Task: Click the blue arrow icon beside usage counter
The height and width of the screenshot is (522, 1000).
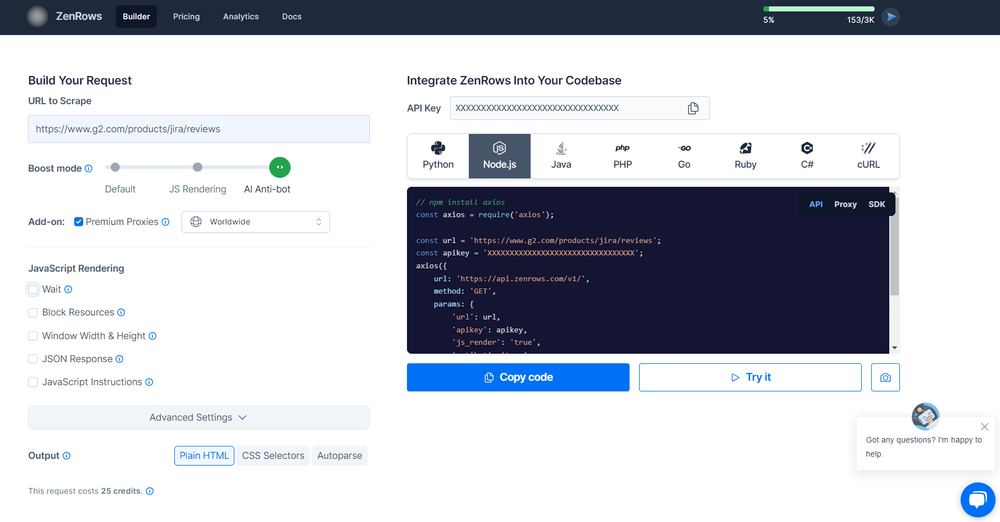Action: tap(891, 17)
